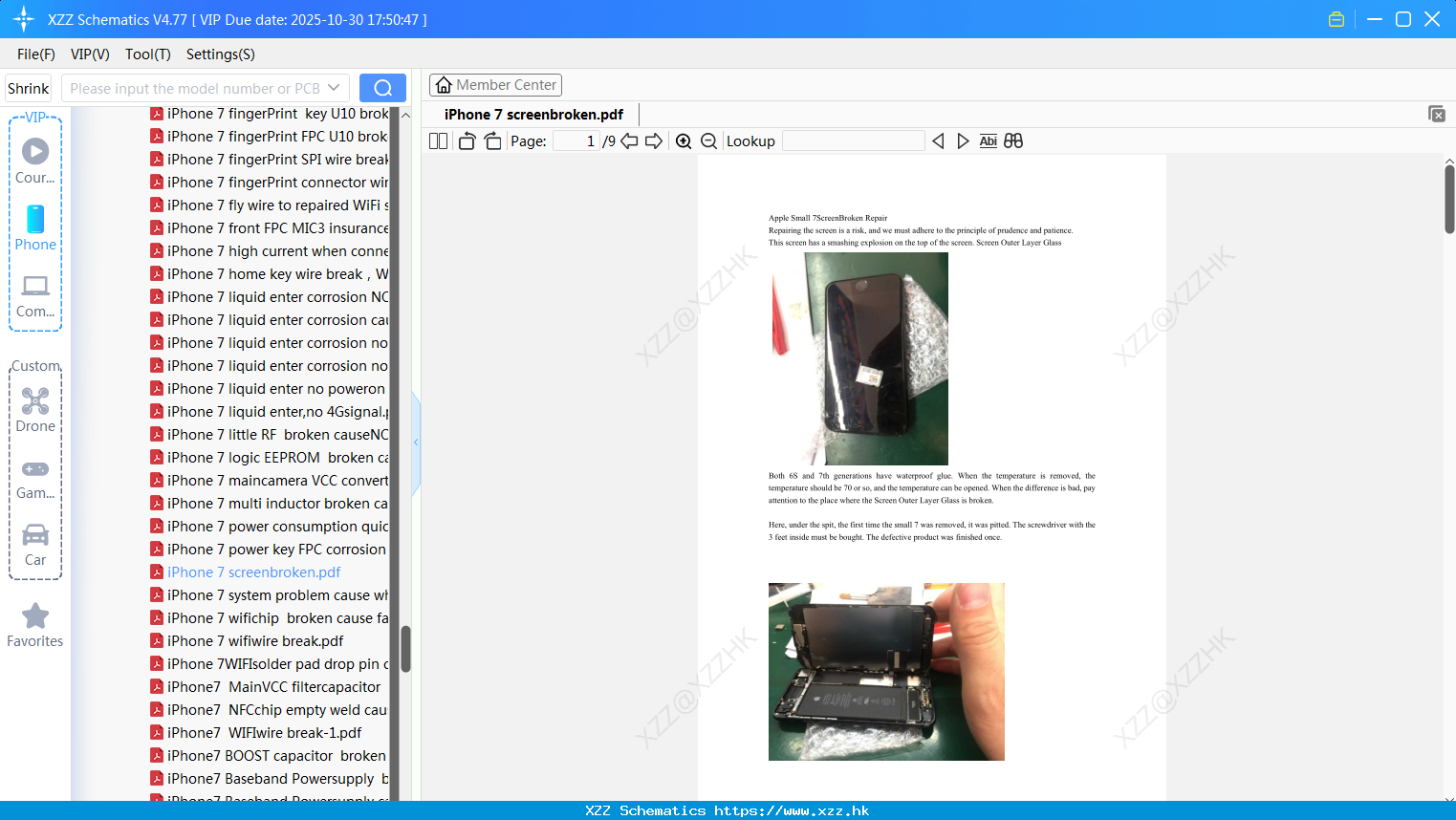
Task: Open Favorites
Action: 35,625
